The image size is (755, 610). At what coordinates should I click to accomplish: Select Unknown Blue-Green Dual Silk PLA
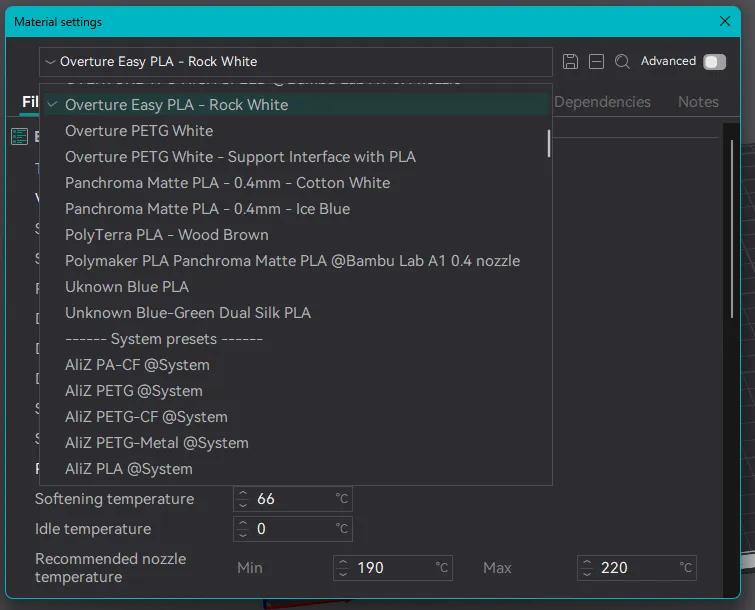click(x=187, y=313)
